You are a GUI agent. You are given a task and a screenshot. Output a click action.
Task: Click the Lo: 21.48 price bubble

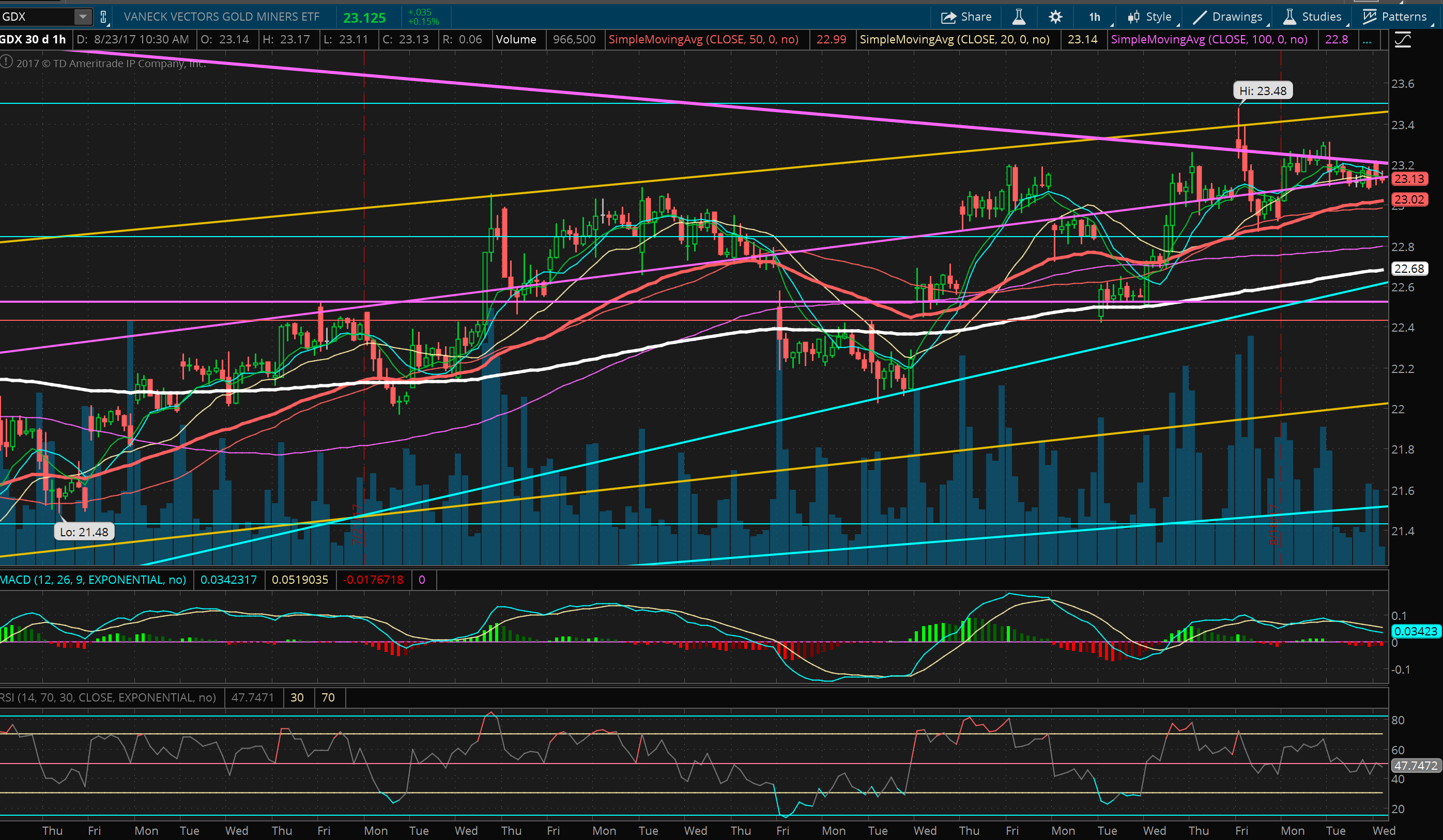(84, 532)
